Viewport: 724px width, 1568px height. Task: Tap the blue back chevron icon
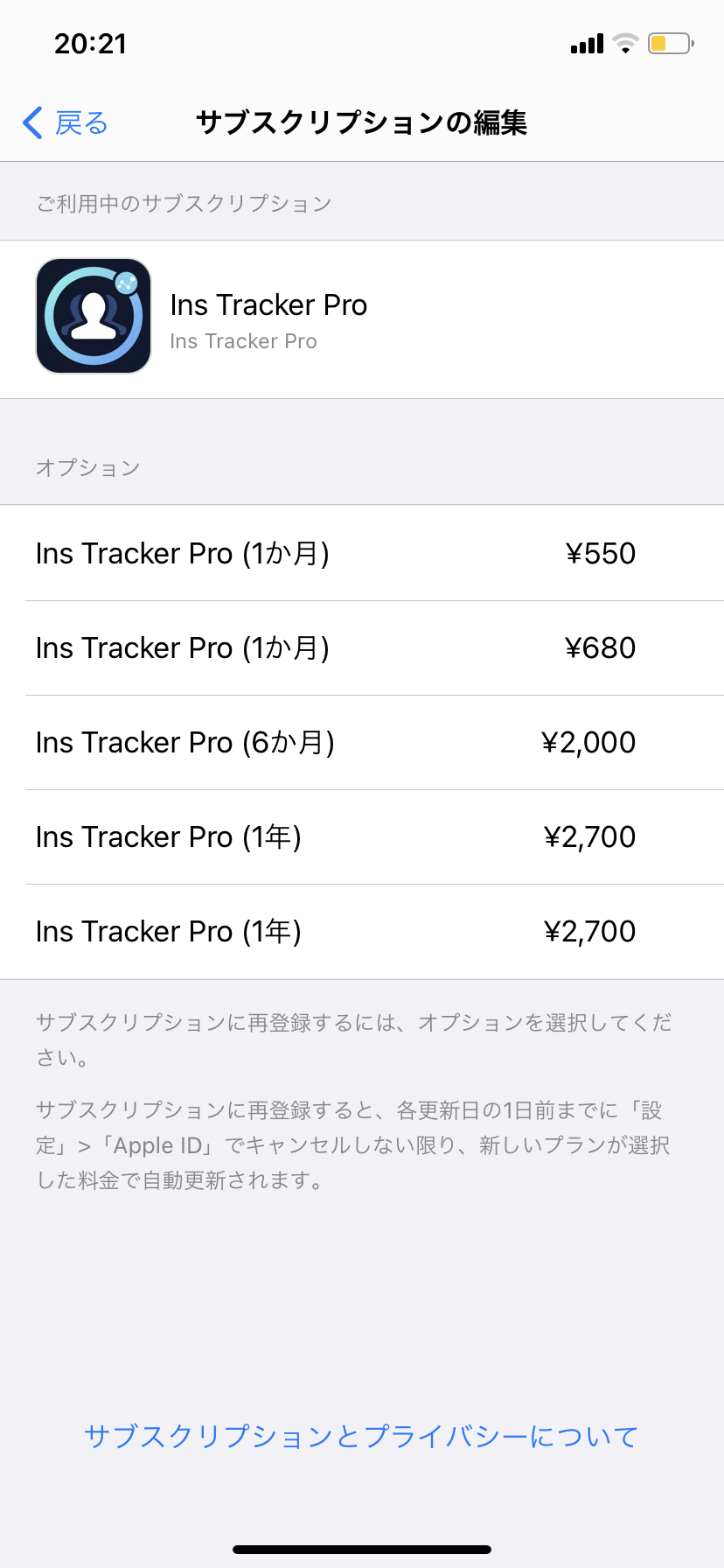point(33,123)
